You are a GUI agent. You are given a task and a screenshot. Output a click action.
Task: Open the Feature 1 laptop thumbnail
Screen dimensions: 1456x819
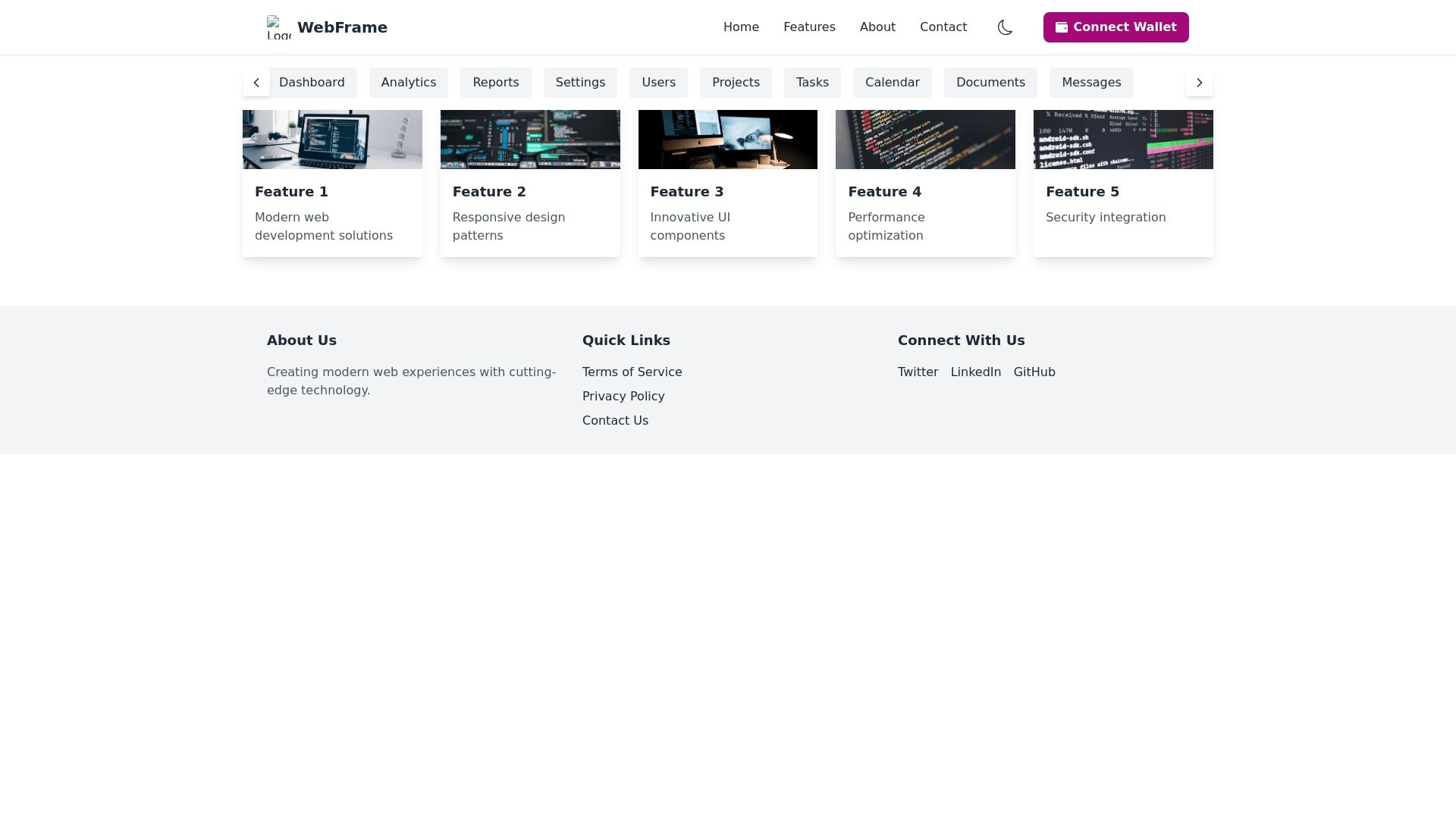pos(332,140)
